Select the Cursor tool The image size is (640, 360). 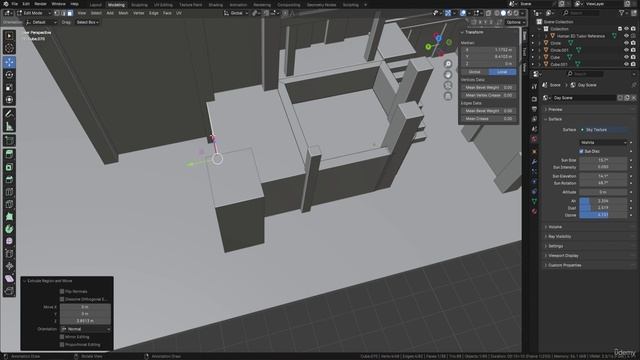click(9, 49)
